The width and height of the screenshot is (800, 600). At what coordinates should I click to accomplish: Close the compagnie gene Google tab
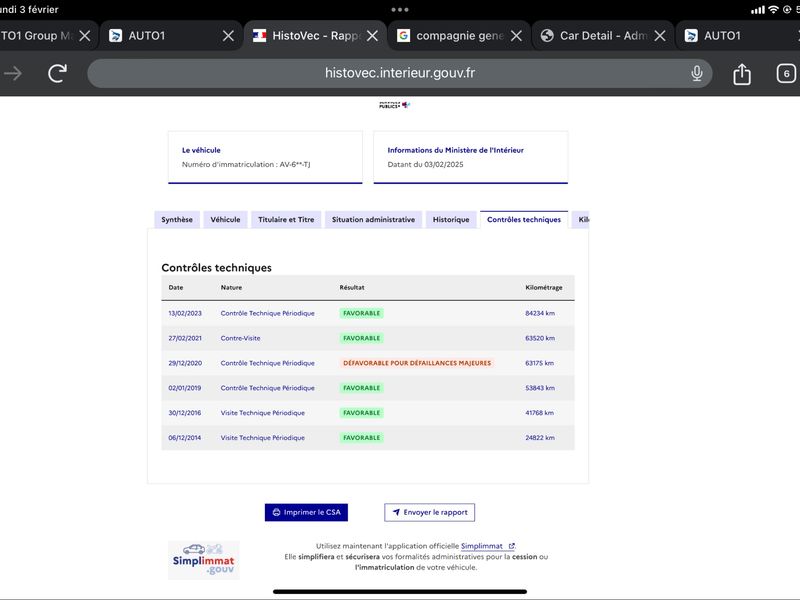[516, 36]
